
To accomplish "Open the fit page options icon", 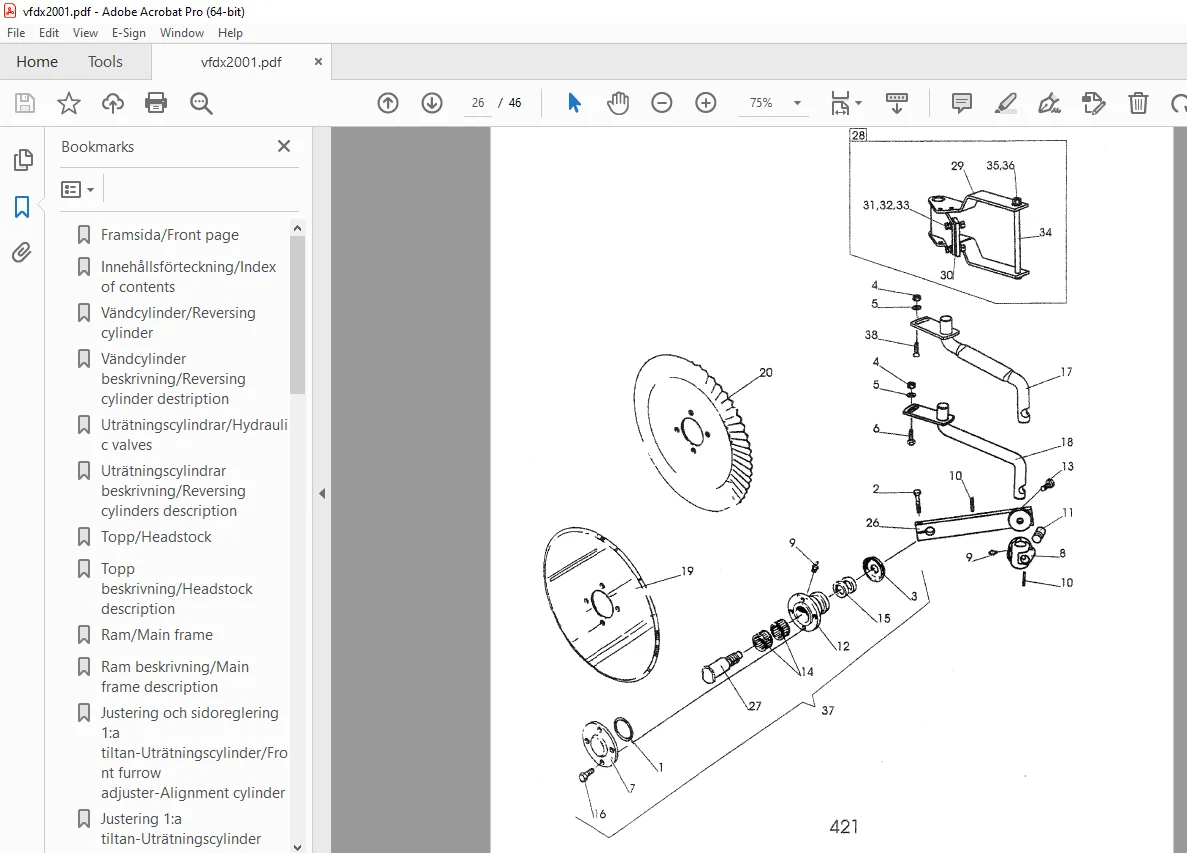I will [x=840, y=103].
